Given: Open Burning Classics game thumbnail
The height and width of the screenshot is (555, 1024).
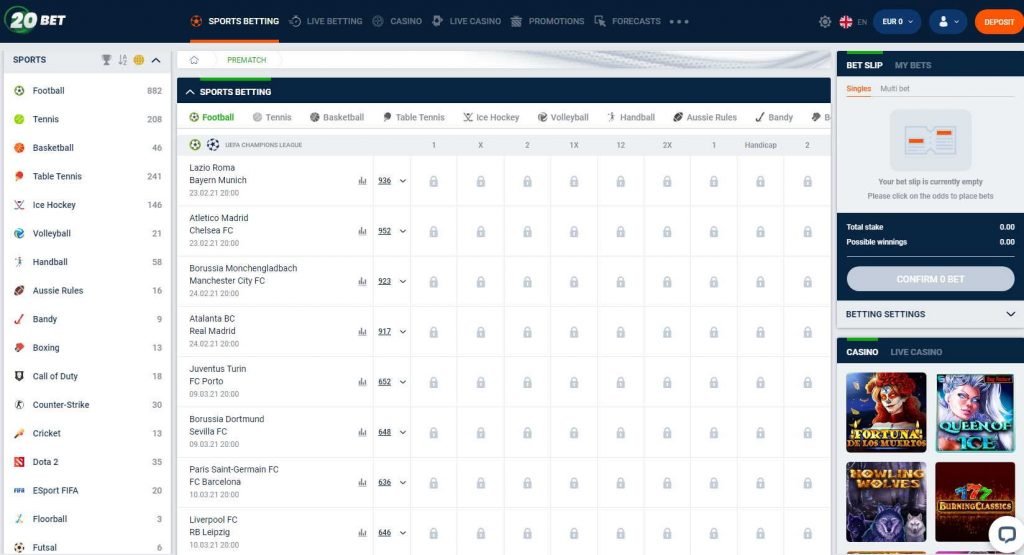Looking at the screenshot, I should (975, 502).
